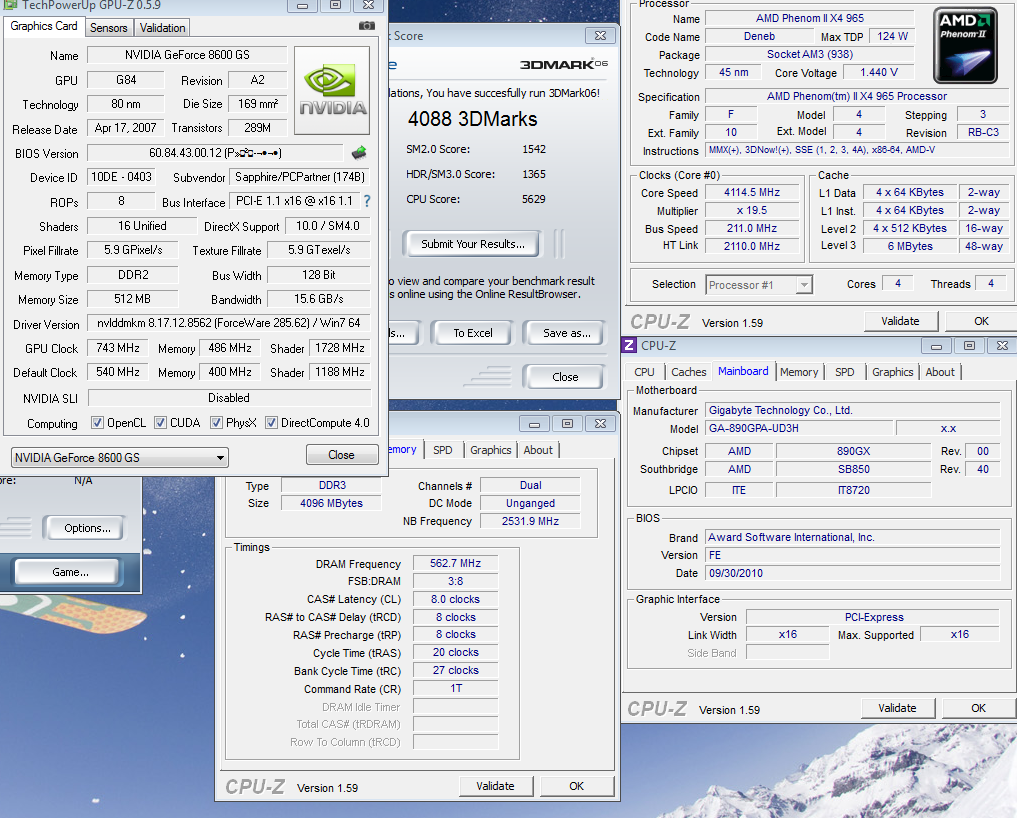Click the CPU-Z purple Z title bar icon
1017x818 pixels.
click(628, 345)
